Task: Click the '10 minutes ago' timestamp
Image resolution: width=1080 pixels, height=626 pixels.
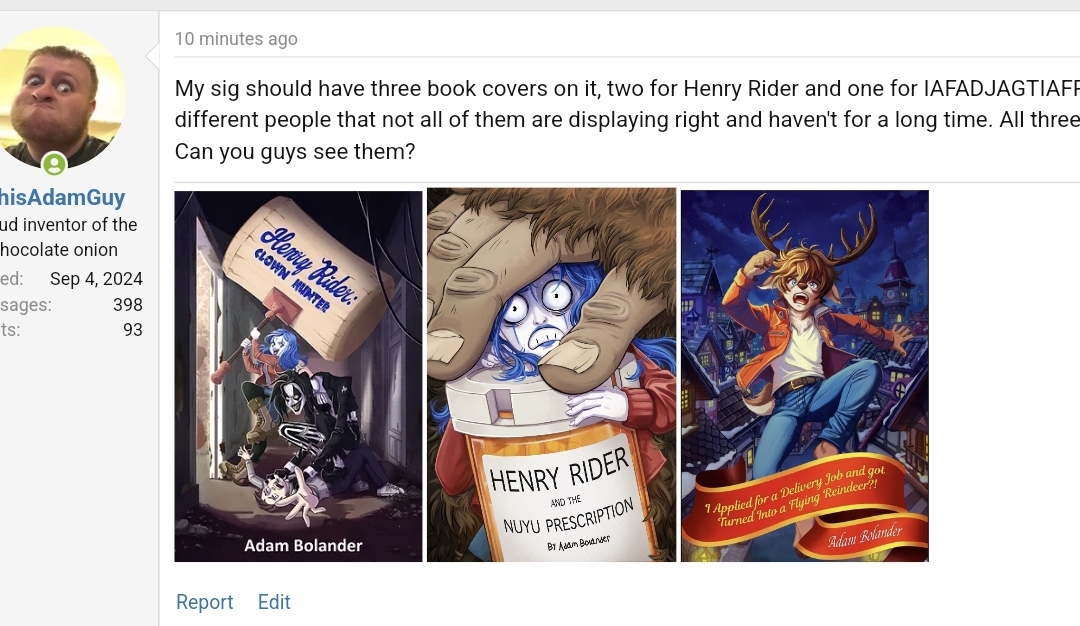Action: click(x=236, y=39)
